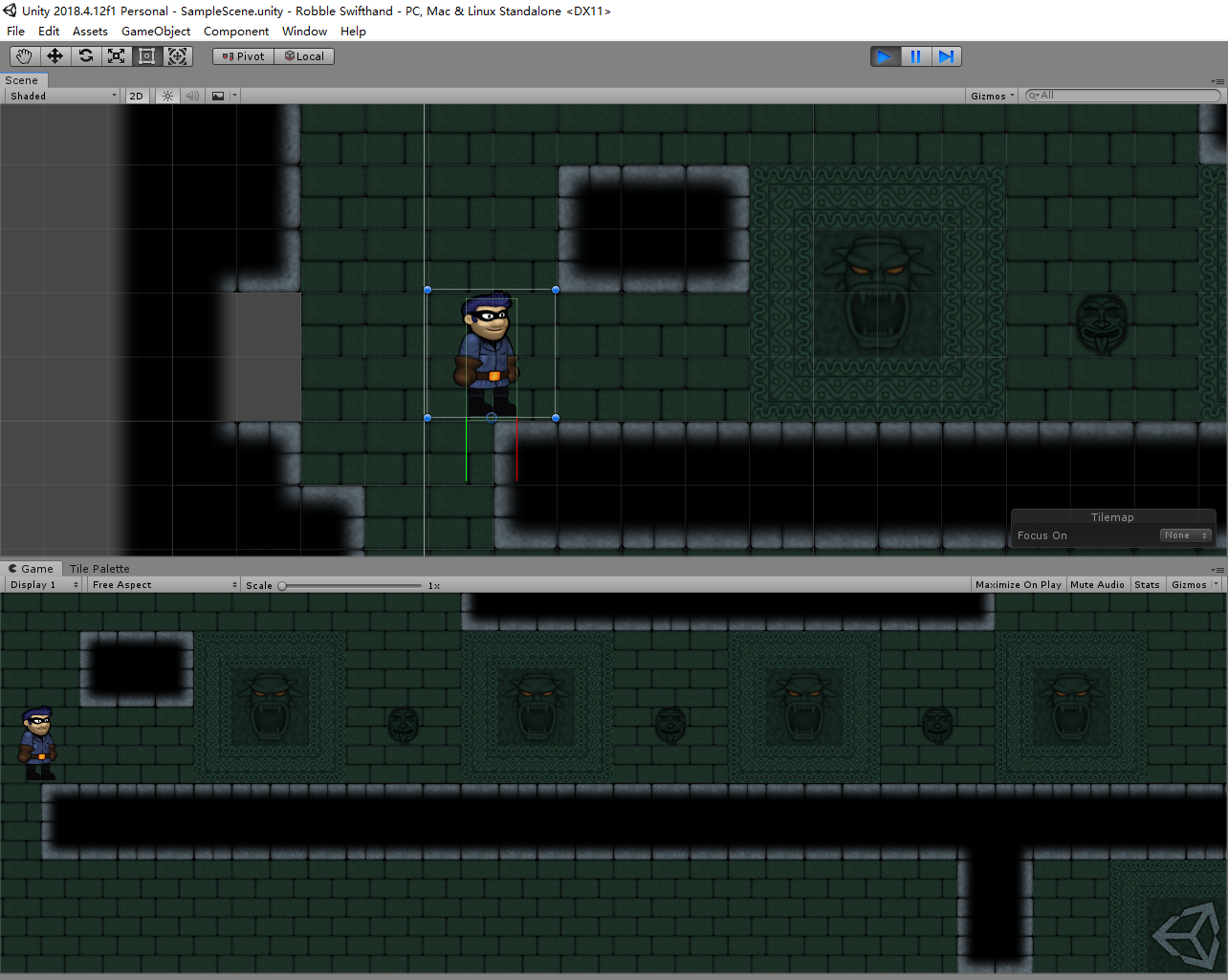
Task: Show the Stats overlay
Action: click(x=1147, y=584)
